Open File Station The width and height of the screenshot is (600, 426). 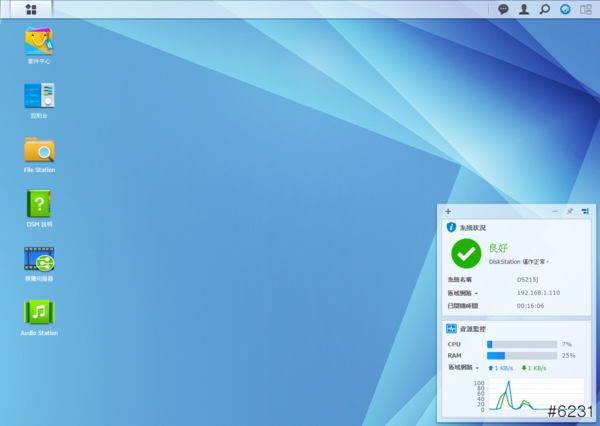pos(39,150)
